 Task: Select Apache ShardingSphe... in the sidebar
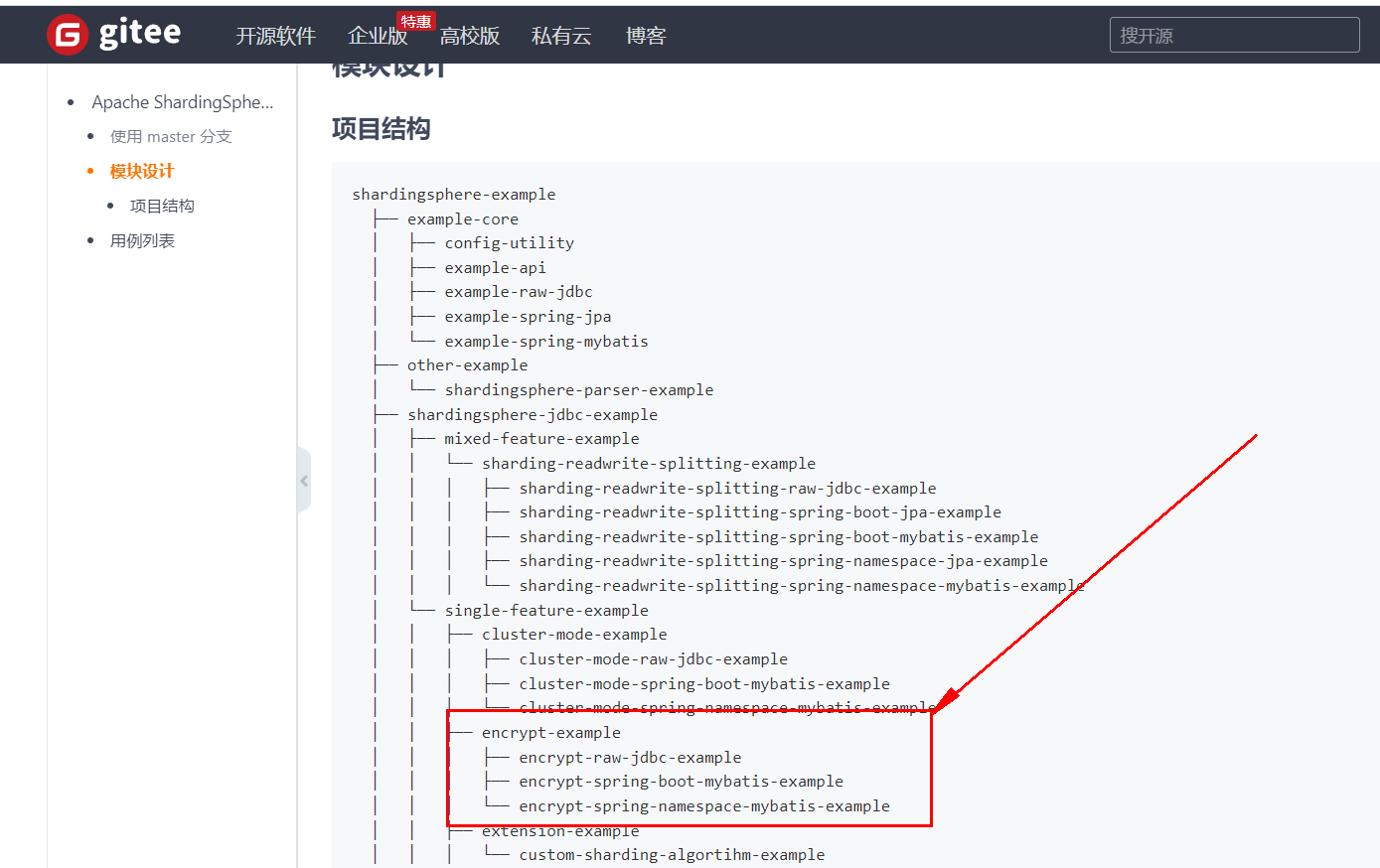[x=183, y=101]
